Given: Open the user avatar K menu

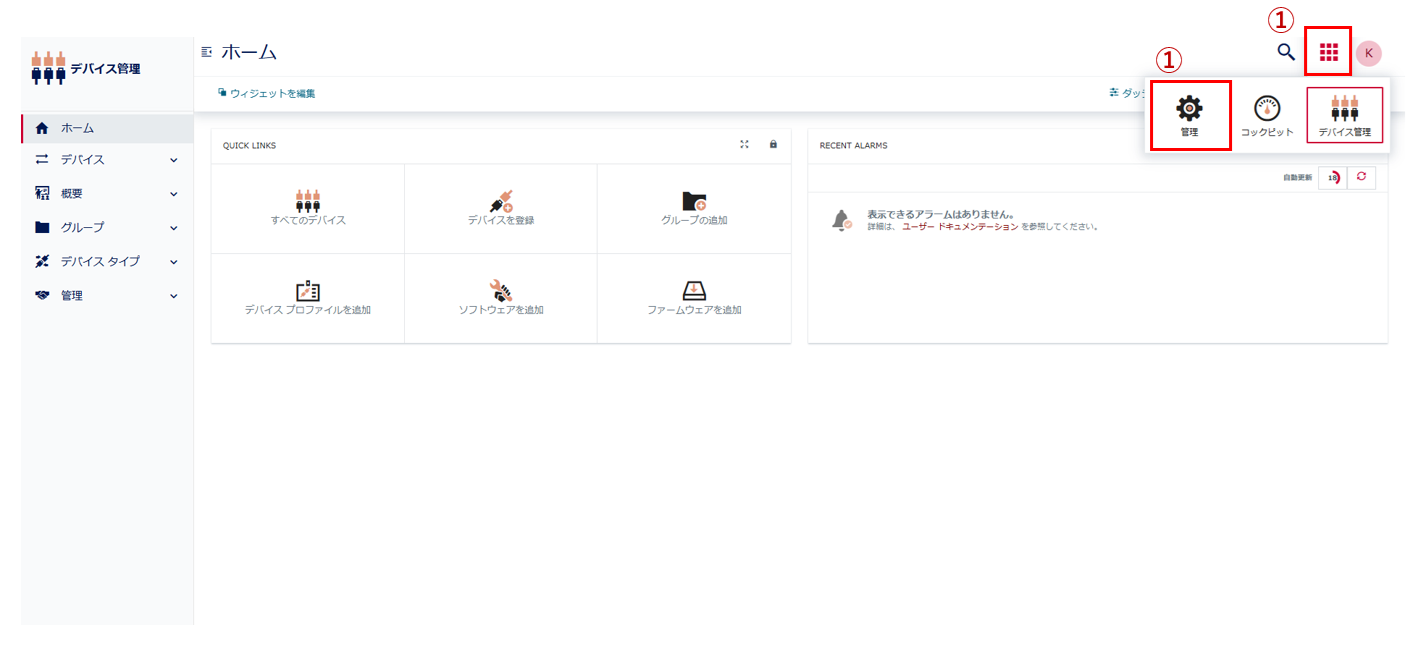Looking at the screenshot, I should click(x=1368, y=53).
